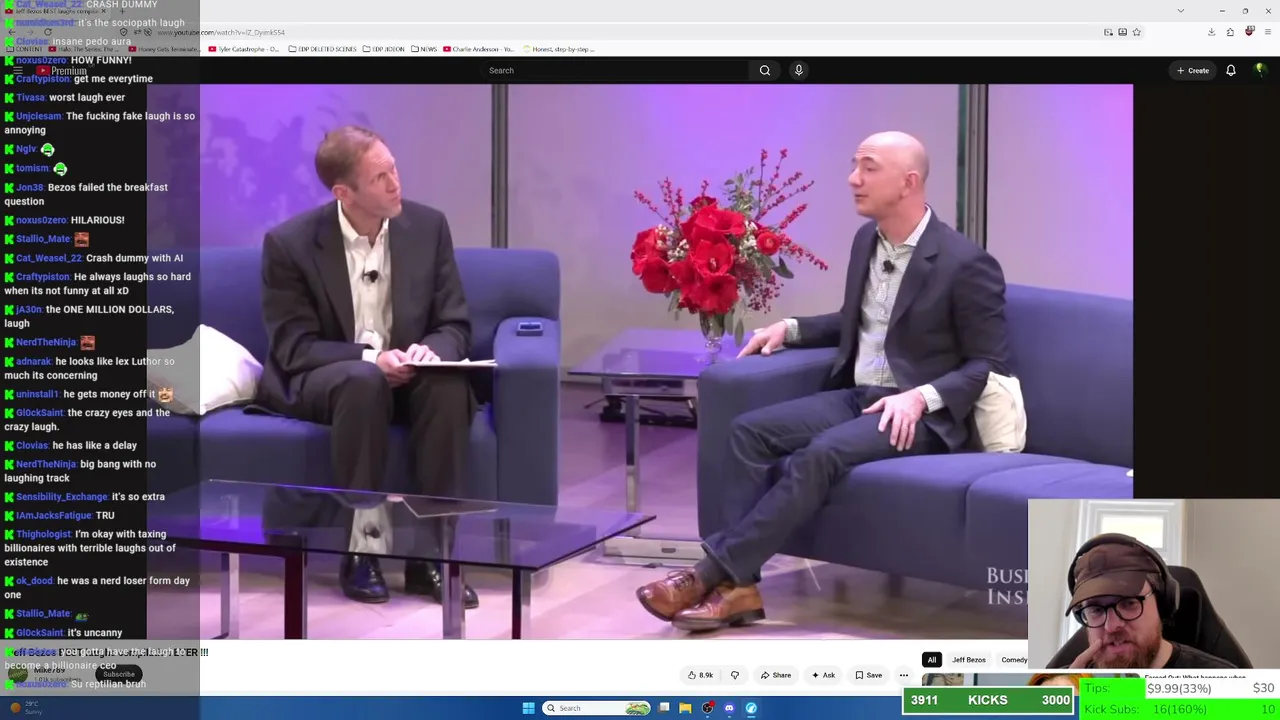Click the red shield extension icon

(1249, 32)
